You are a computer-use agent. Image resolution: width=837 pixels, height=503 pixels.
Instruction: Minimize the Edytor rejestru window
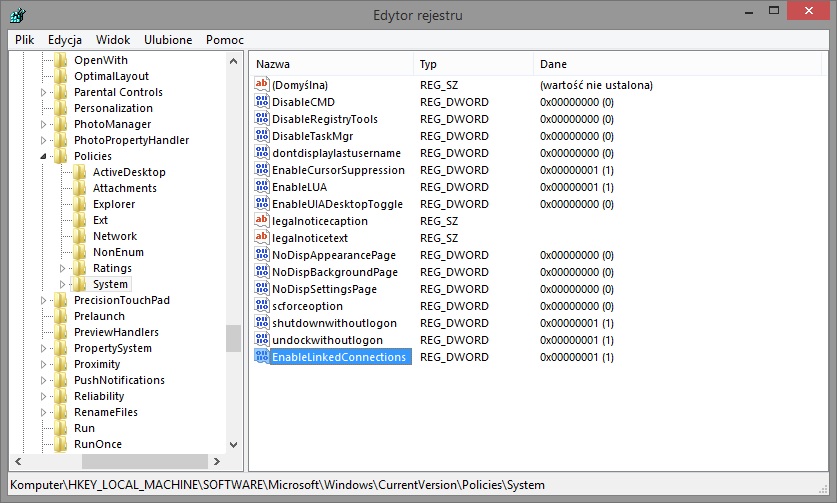(749, 11)
